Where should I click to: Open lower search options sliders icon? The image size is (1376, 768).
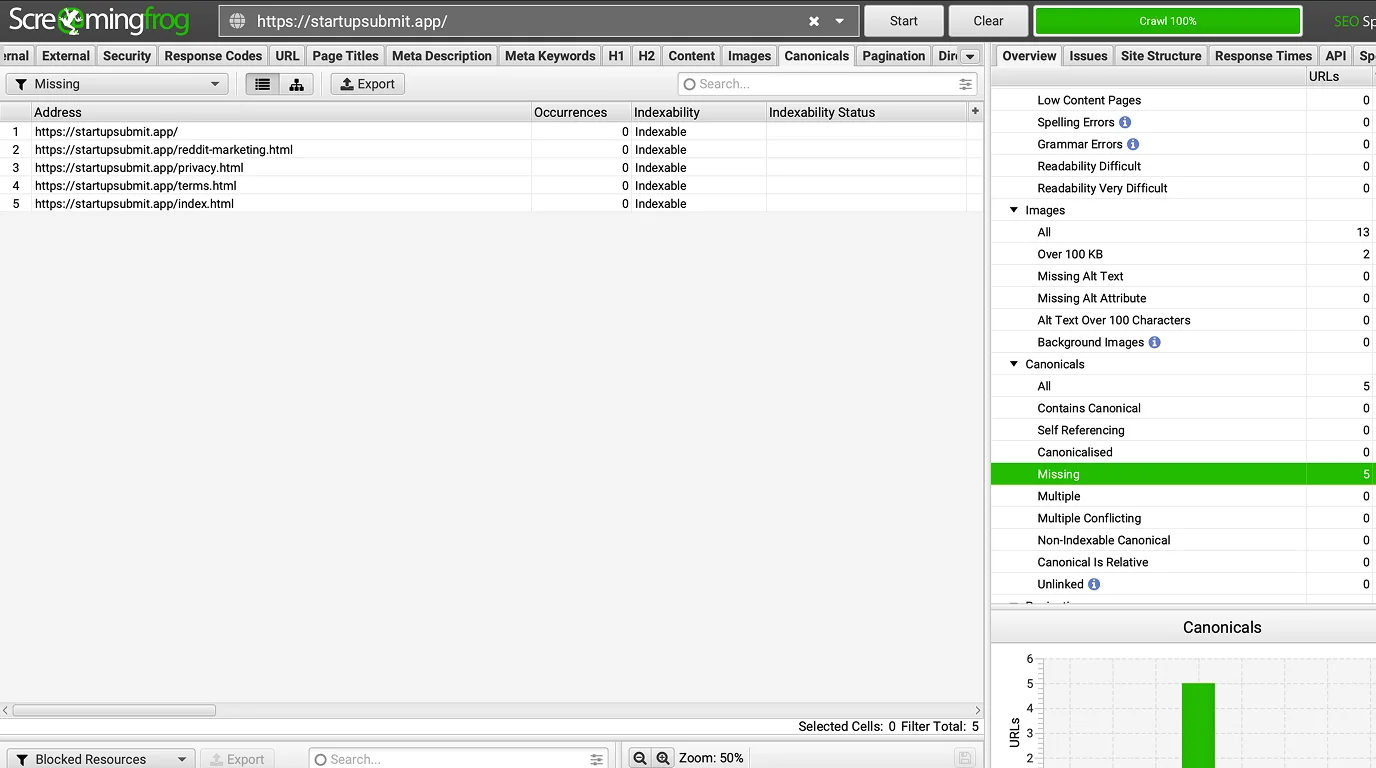click(596, 759)
